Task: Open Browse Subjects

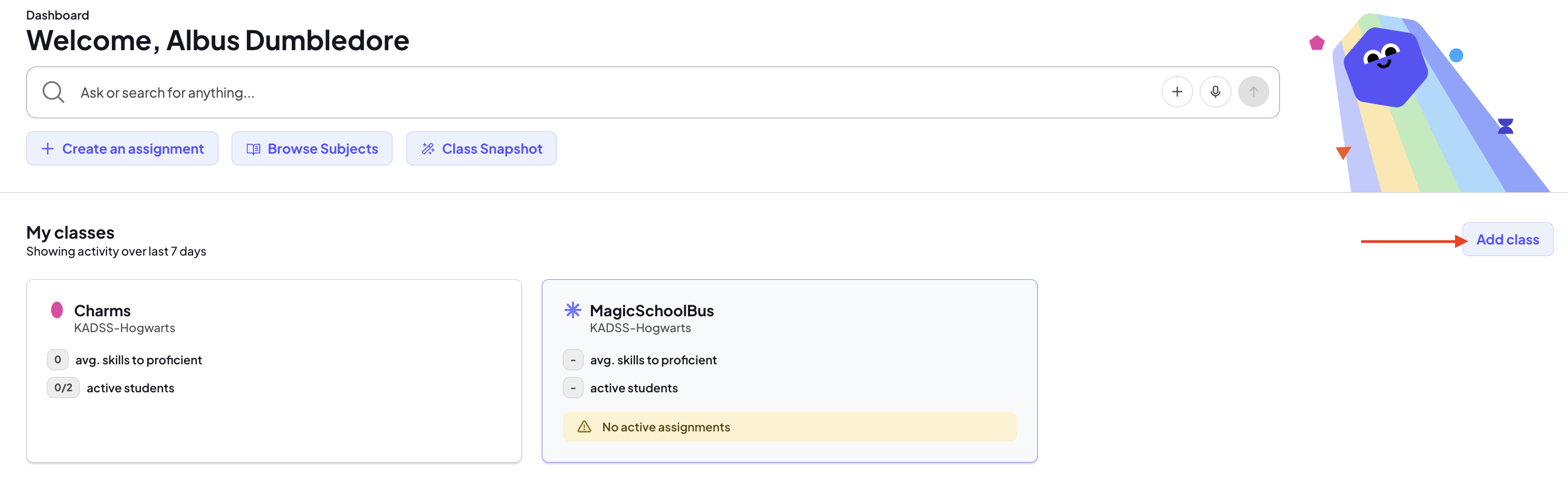Action: 312,149
